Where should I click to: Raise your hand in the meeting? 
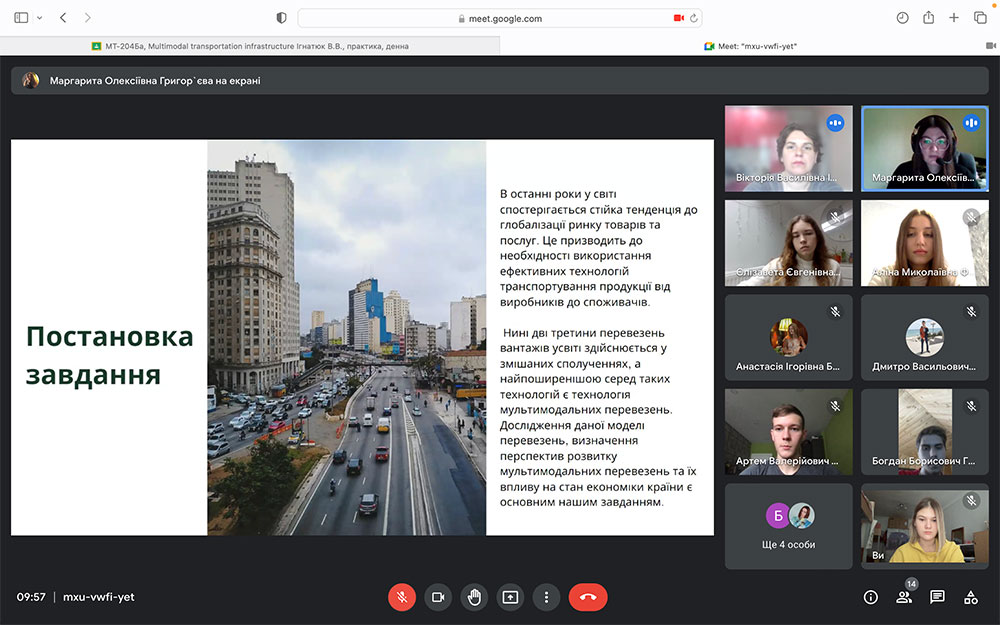point(474,597)
